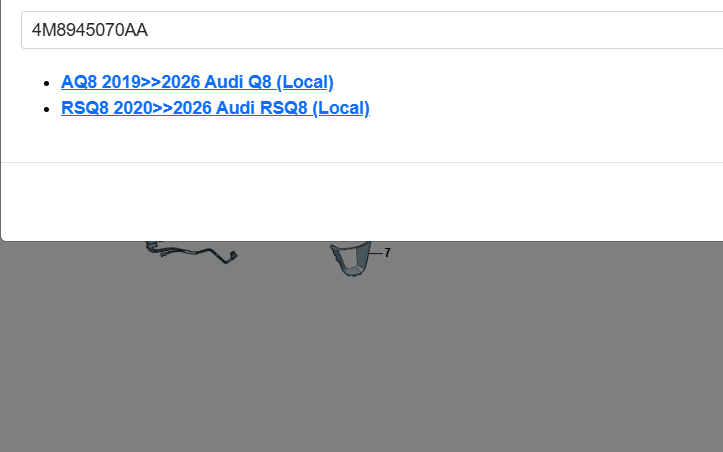Image resolution: width=723 pixels, height=452 pixels.
Task: Click the bullet before the RSQ8 link
Action: tap(46, 109)
